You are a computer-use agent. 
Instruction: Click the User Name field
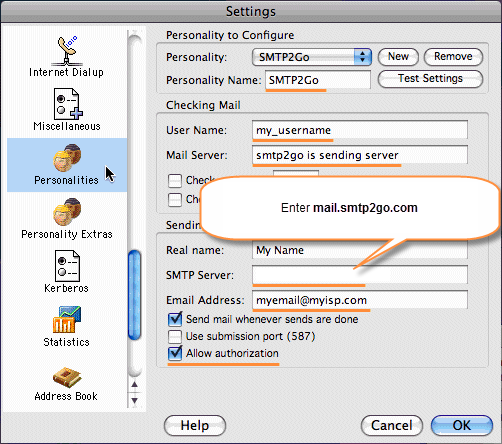tap(360, 130)
